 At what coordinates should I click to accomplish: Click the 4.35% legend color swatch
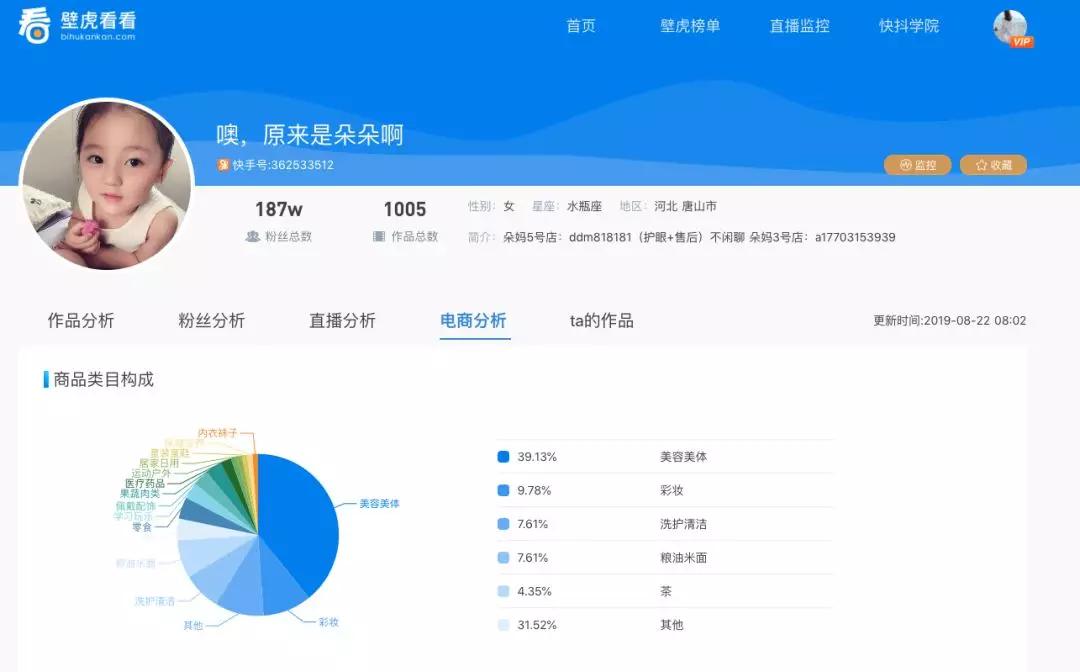tap(503, 591)
